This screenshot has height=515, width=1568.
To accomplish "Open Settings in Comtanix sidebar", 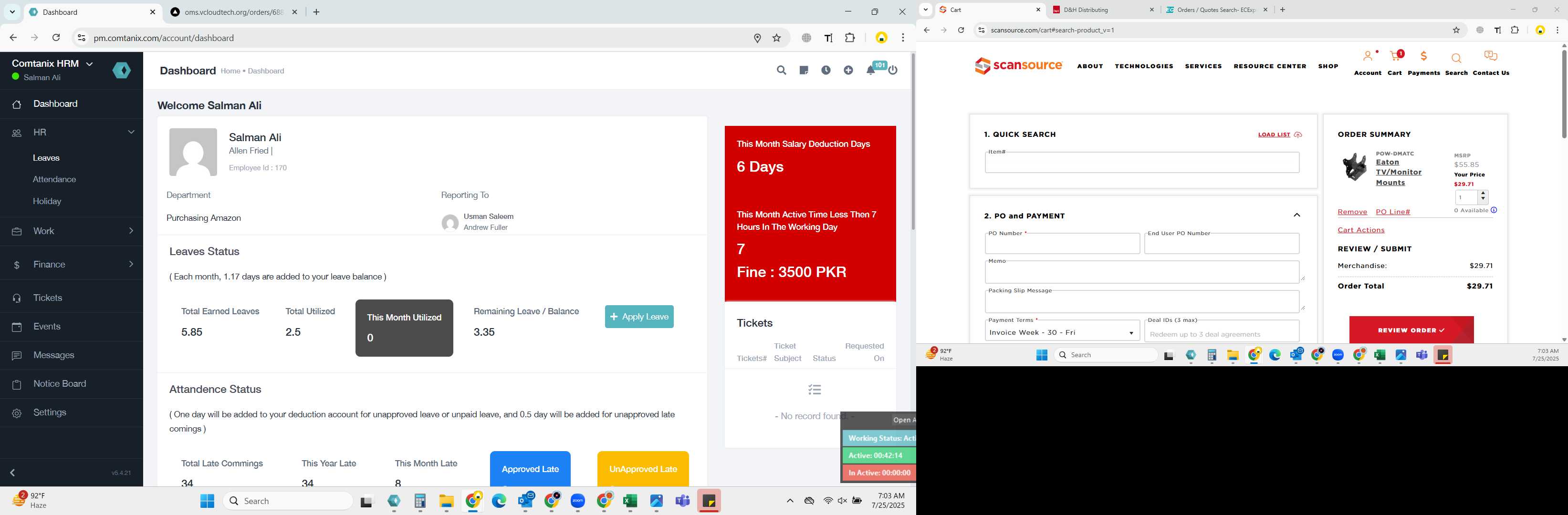I will [50, 412].
